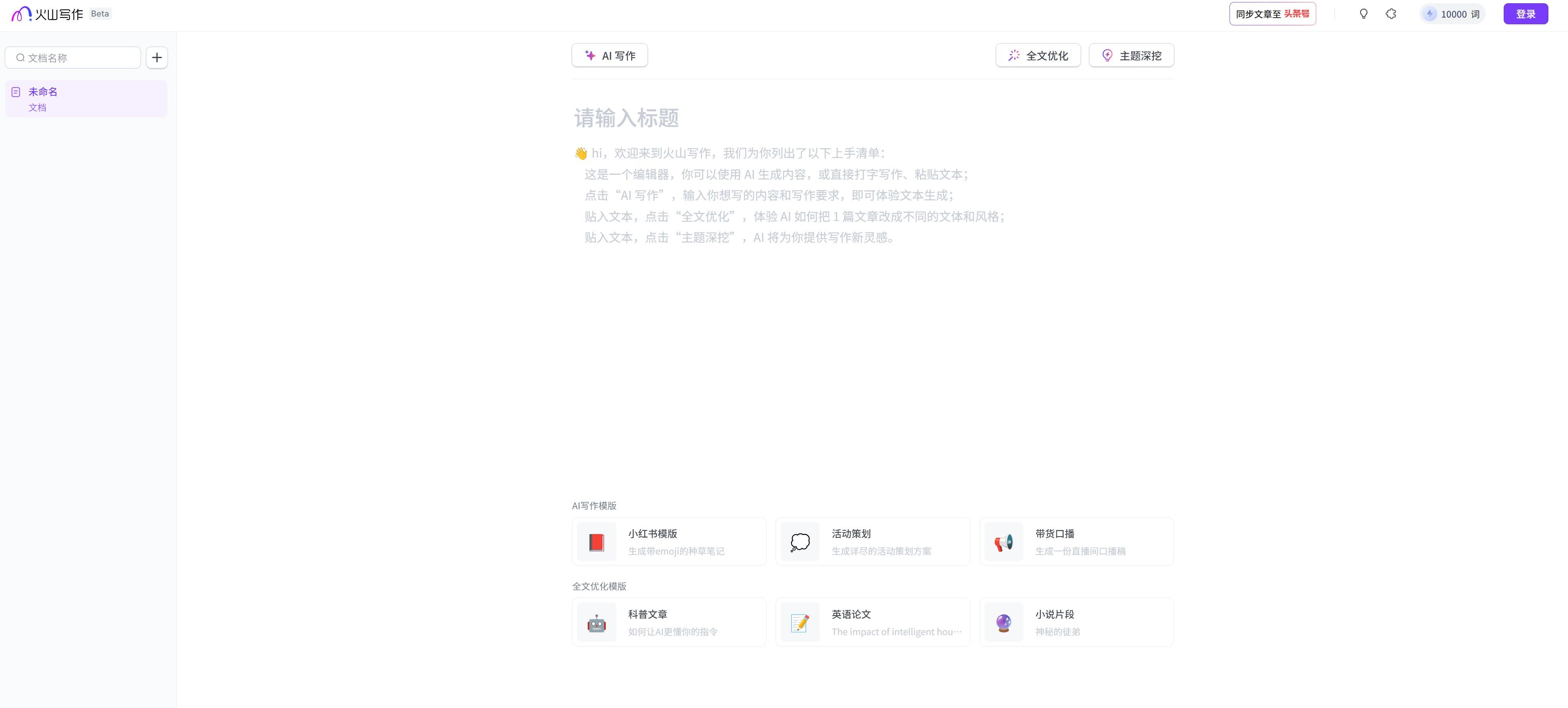Click the 全文优化 option

point(1038,55)
